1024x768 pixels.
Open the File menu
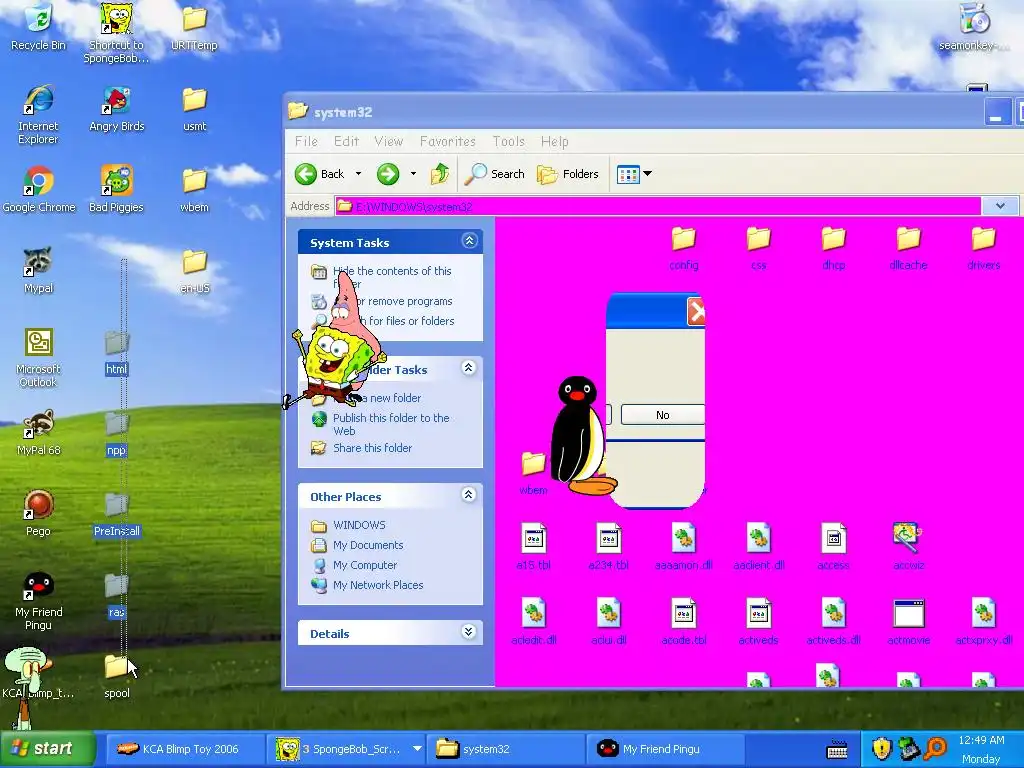pos(306,141)
